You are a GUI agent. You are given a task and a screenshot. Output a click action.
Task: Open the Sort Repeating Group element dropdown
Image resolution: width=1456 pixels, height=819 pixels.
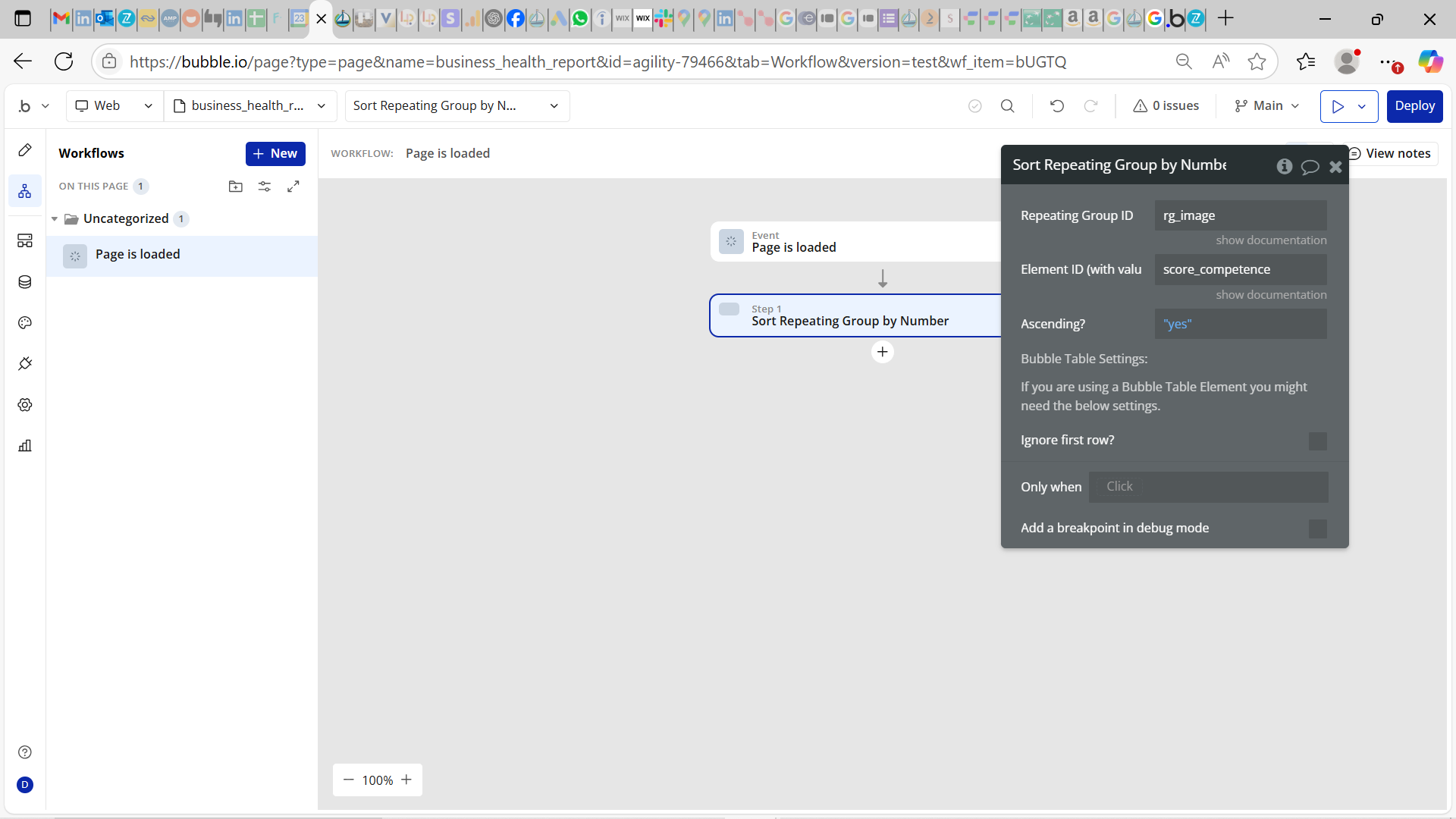coord(457,106)
